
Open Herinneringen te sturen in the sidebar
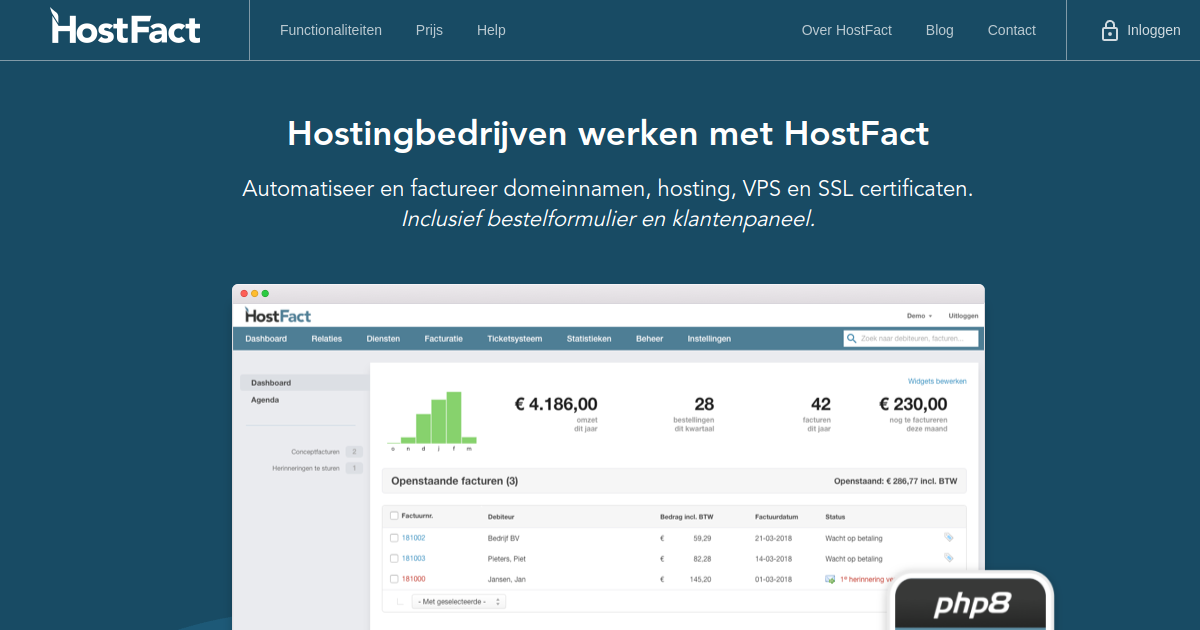tap(305, 468)
